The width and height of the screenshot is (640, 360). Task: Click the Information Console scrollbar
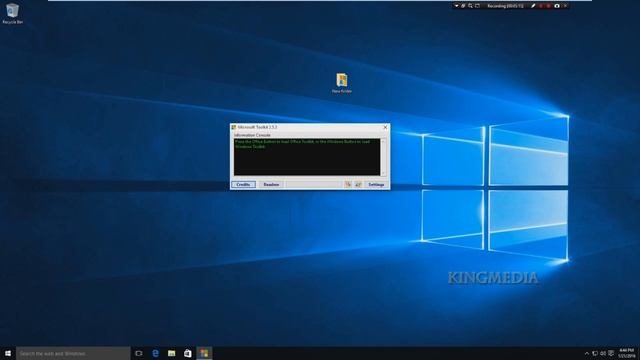click(x=383, y=157)
